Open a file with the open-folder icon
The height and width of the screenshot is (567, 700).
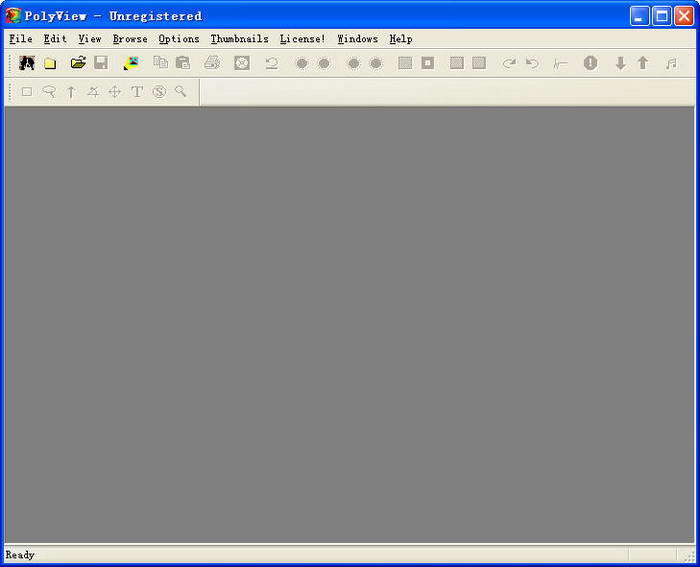(78, 63)
